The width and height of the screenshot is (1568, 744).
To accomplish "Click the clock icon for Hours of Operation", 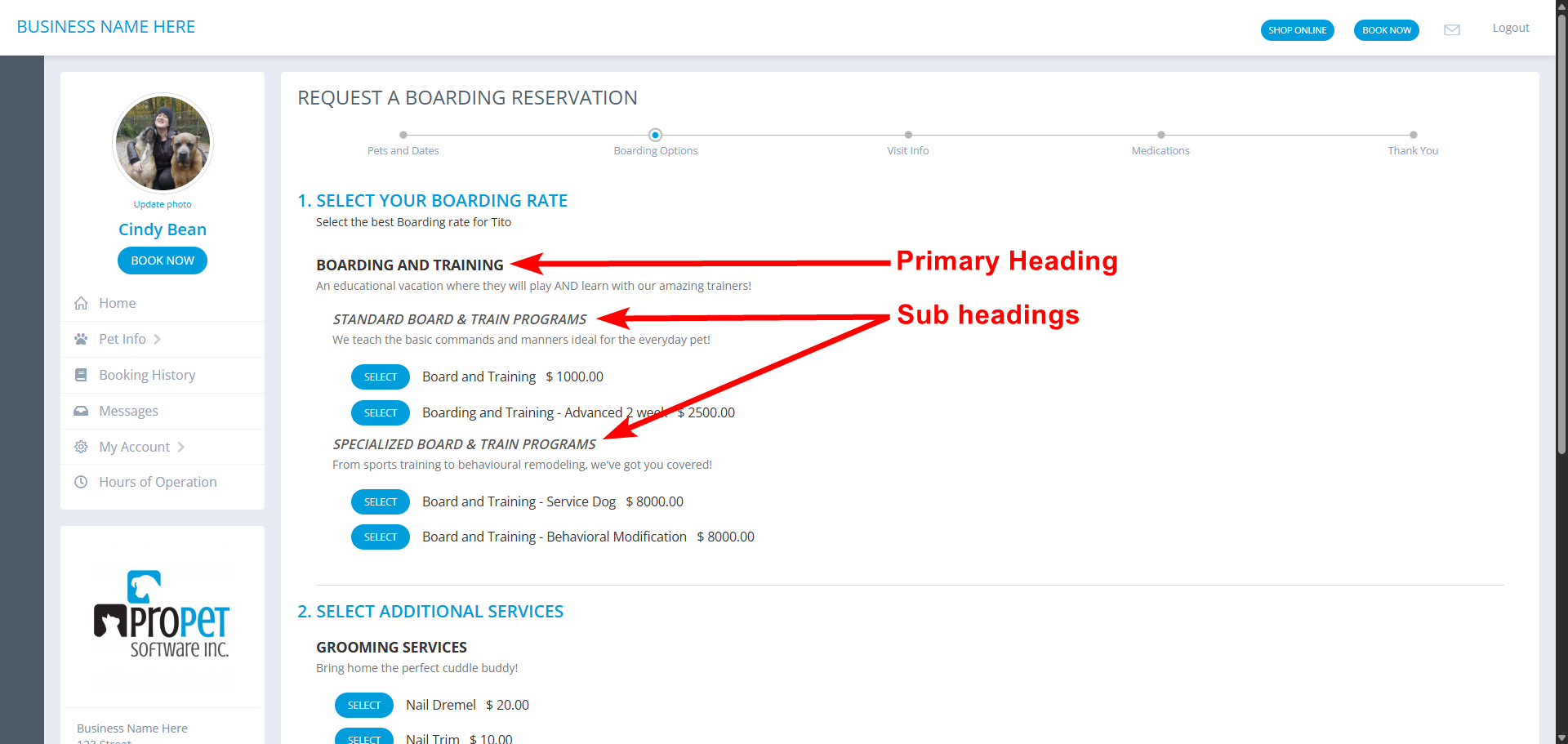I will [x=81, y=482].
